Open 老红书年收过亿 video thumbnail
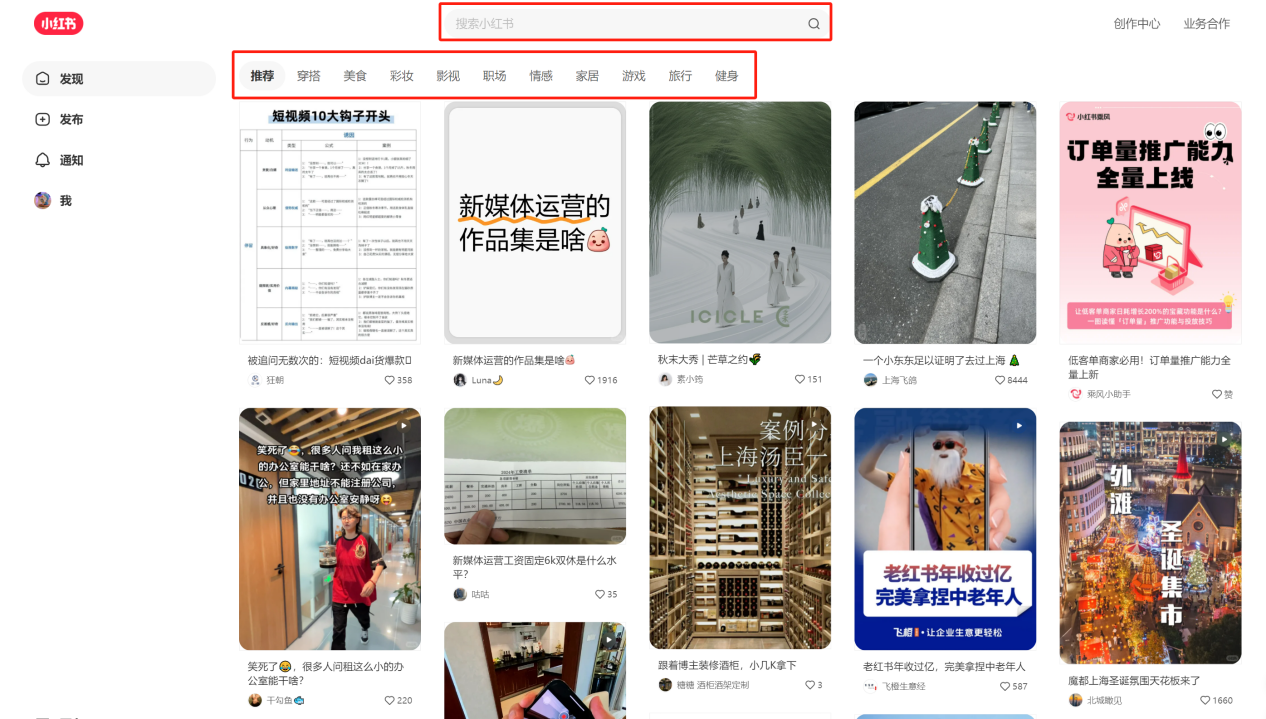Image resolution: width=1266 pixels, height=719 pixels. click(945, 529)
